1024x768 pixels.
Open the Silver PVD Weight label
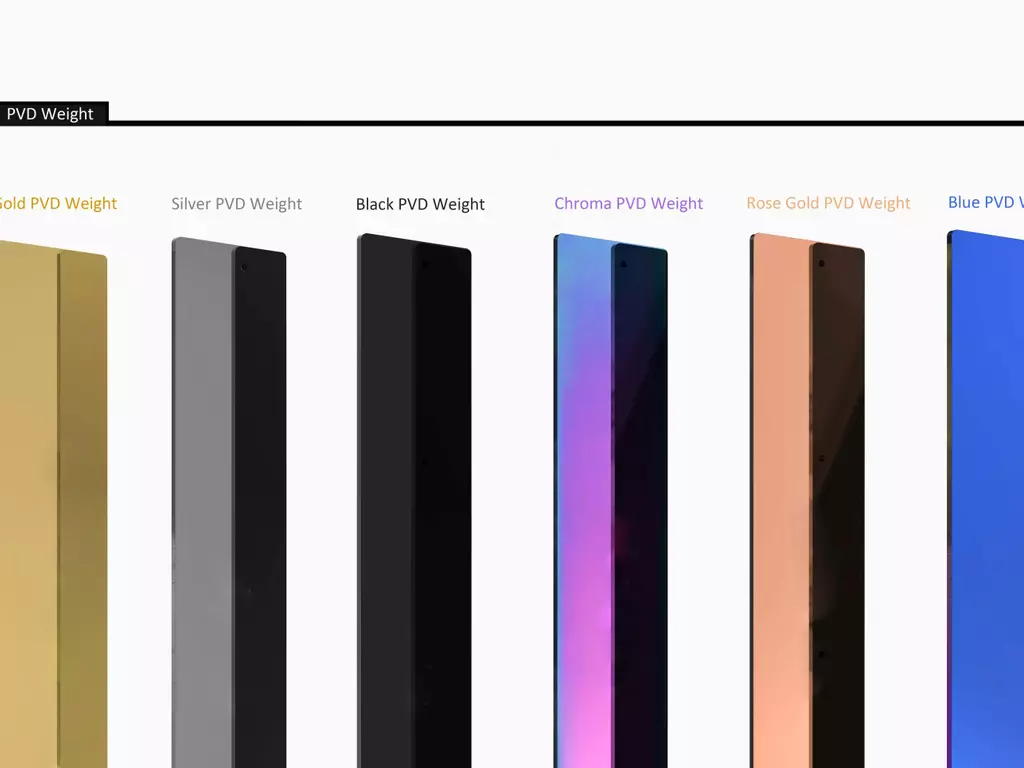[x=236, y=204]
